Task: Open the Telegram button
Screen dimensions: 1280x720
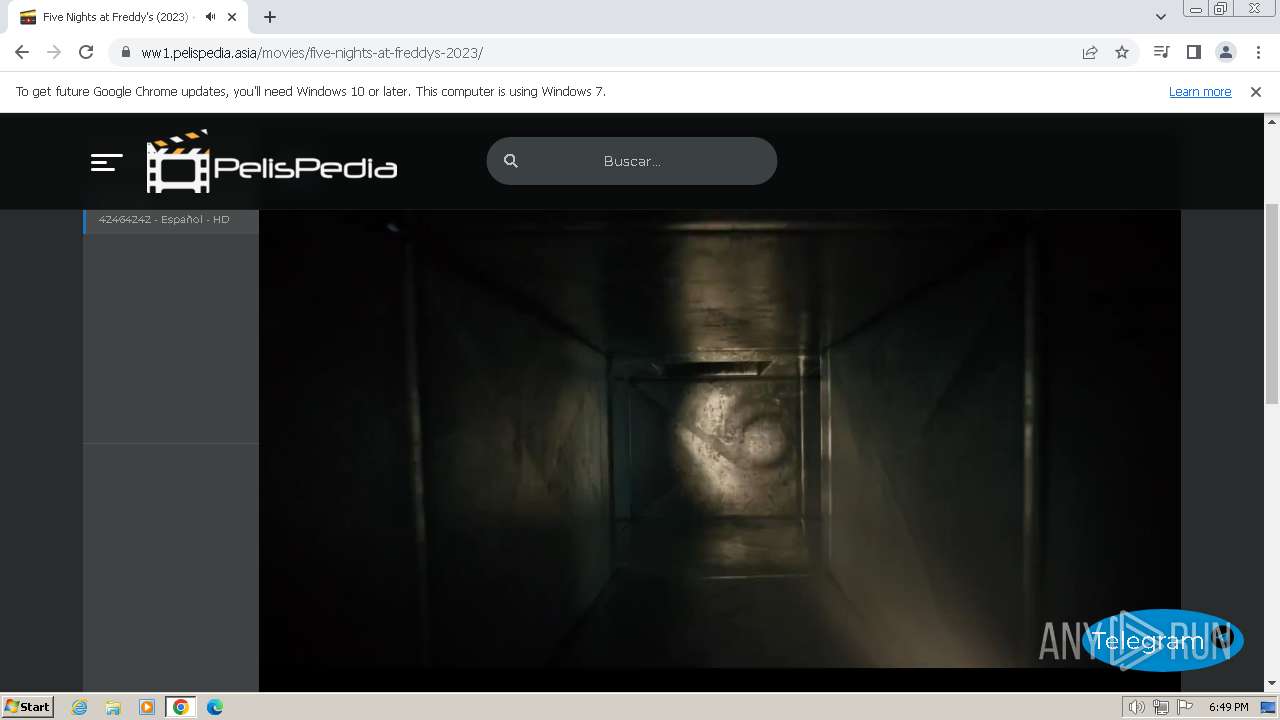Action: point(1163,640)
